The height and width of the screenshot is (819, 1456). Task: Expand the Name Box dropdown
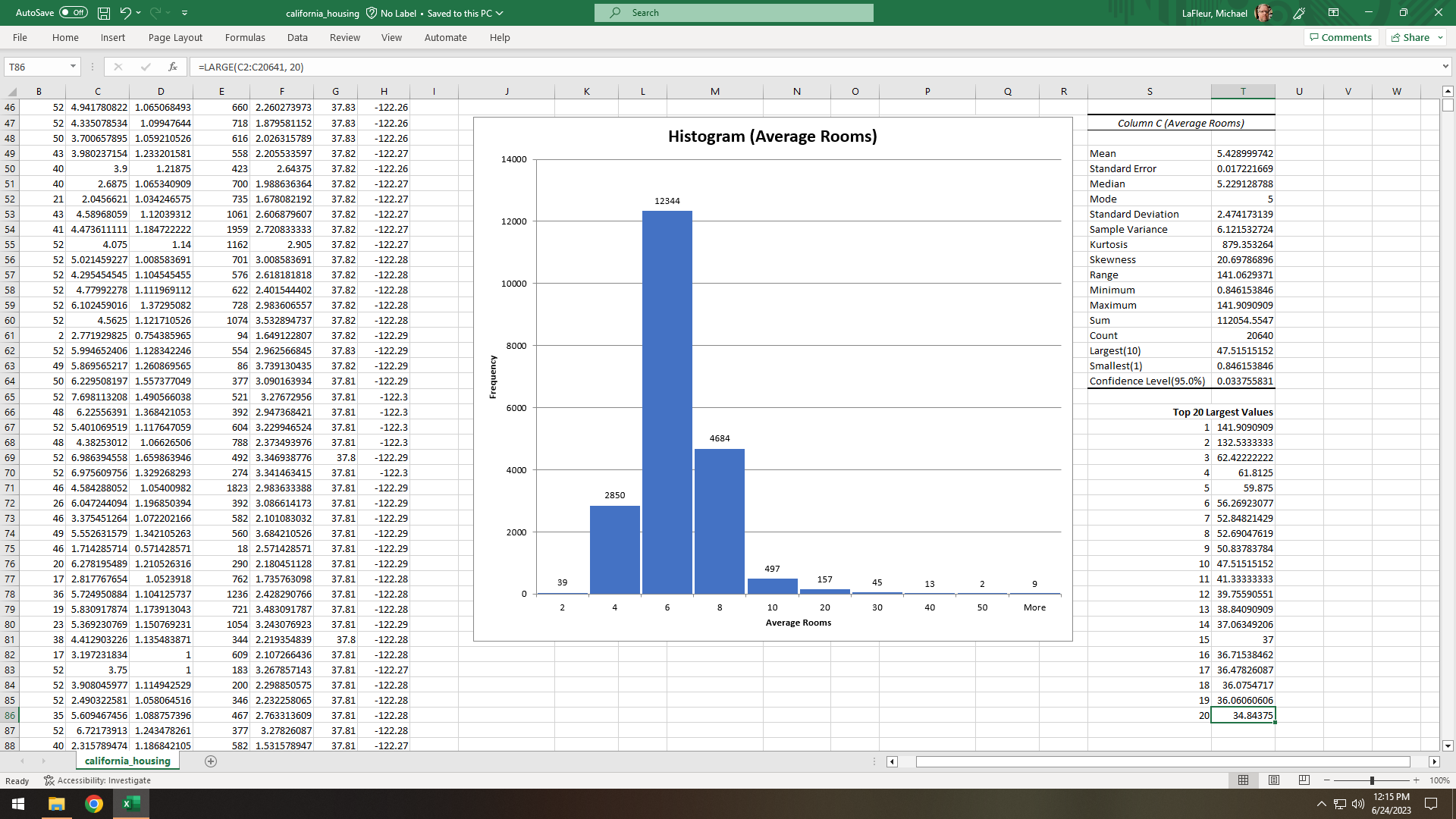(x=73, y=67)
